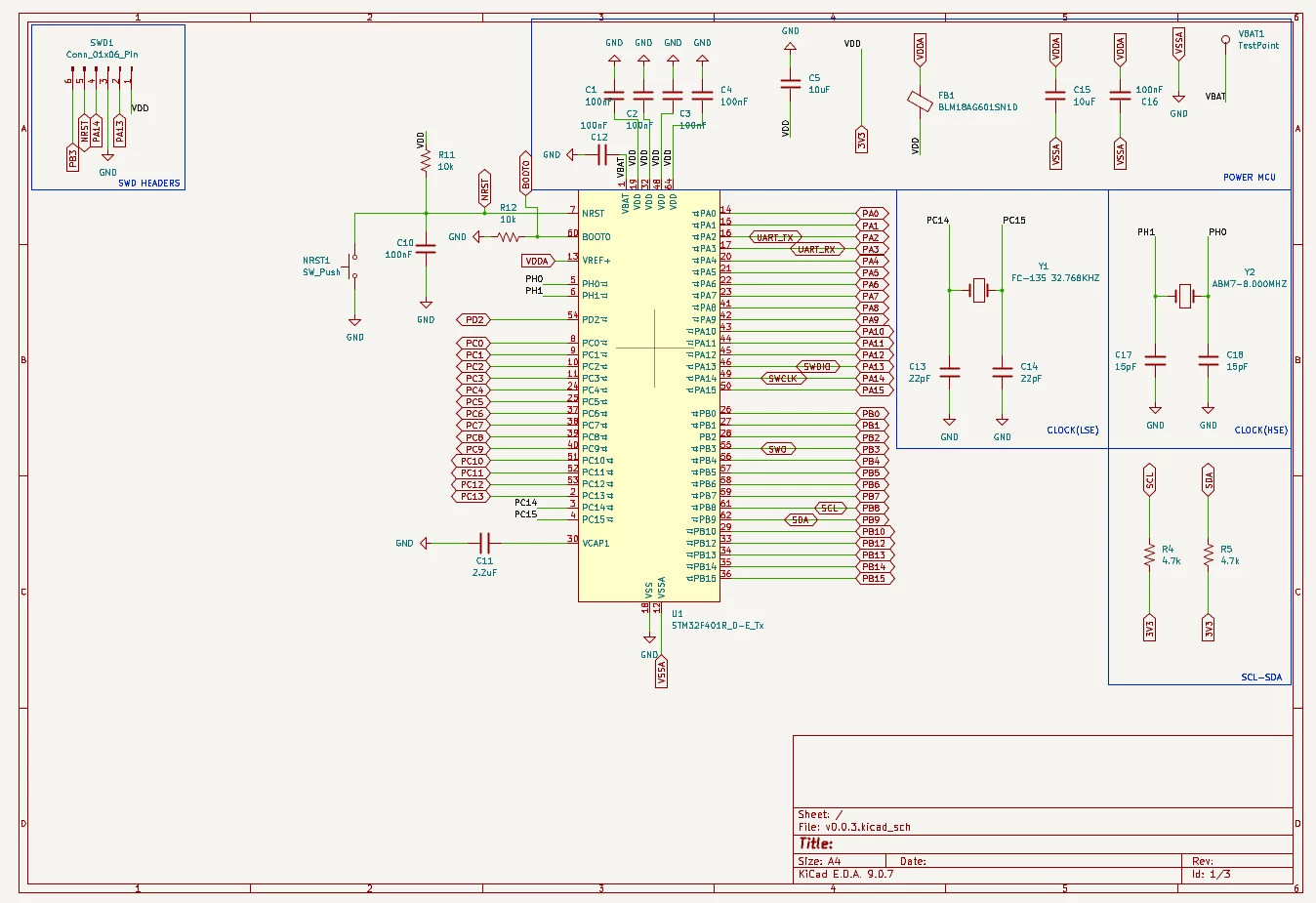
Task: Select the UART_TX net label
Action: click(x=775, y=237)
